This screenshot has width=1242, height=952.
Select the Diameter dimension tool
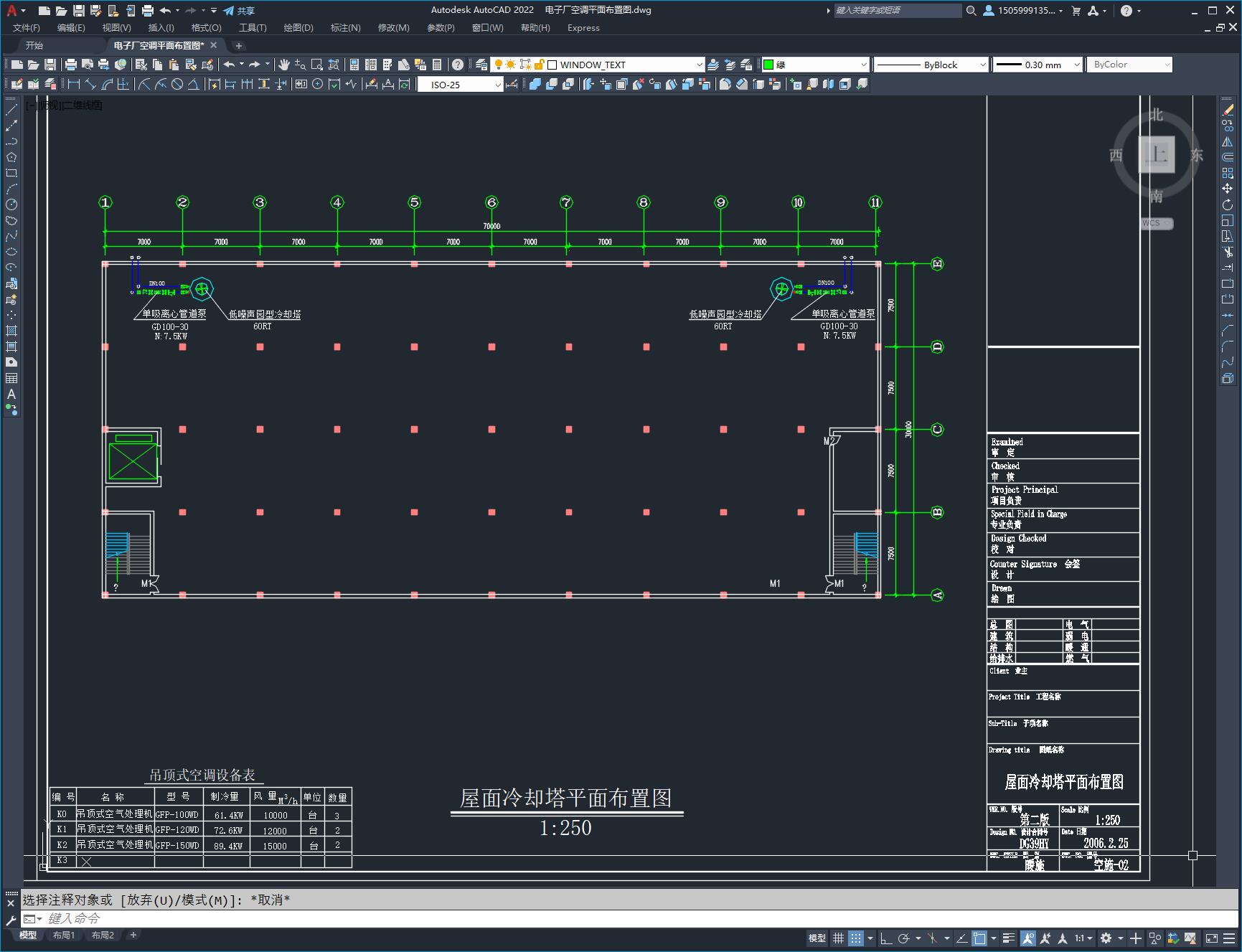[177, 85]
